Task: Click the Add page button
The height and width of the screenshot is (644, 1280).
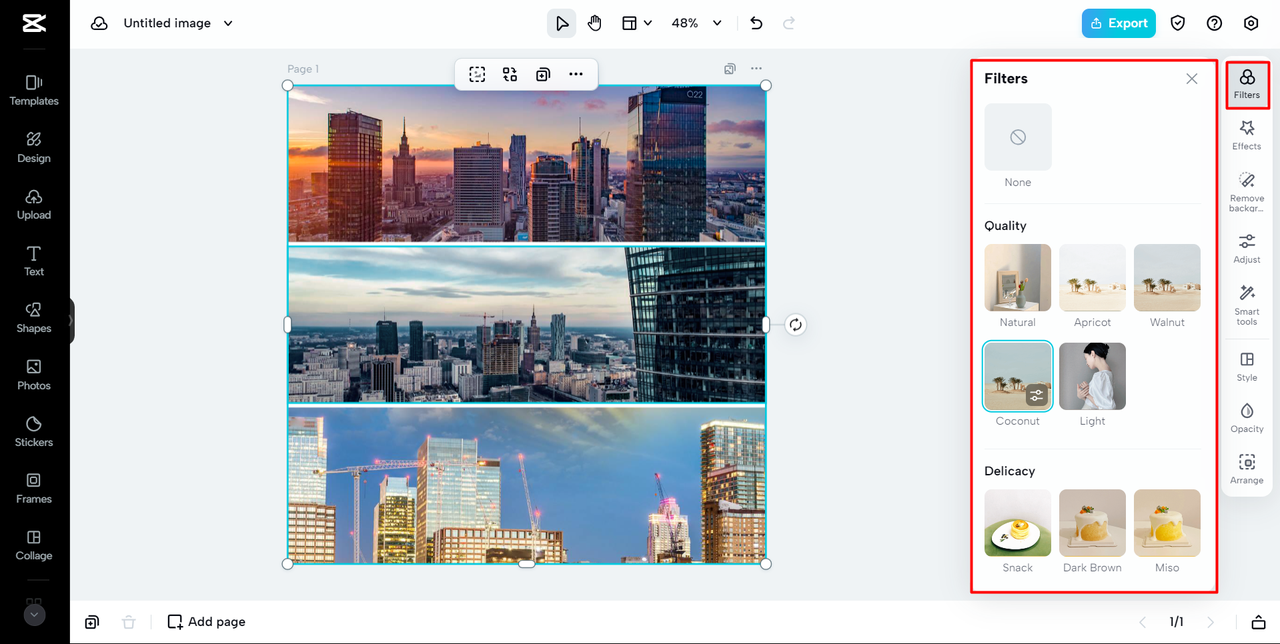Action: 206,622
